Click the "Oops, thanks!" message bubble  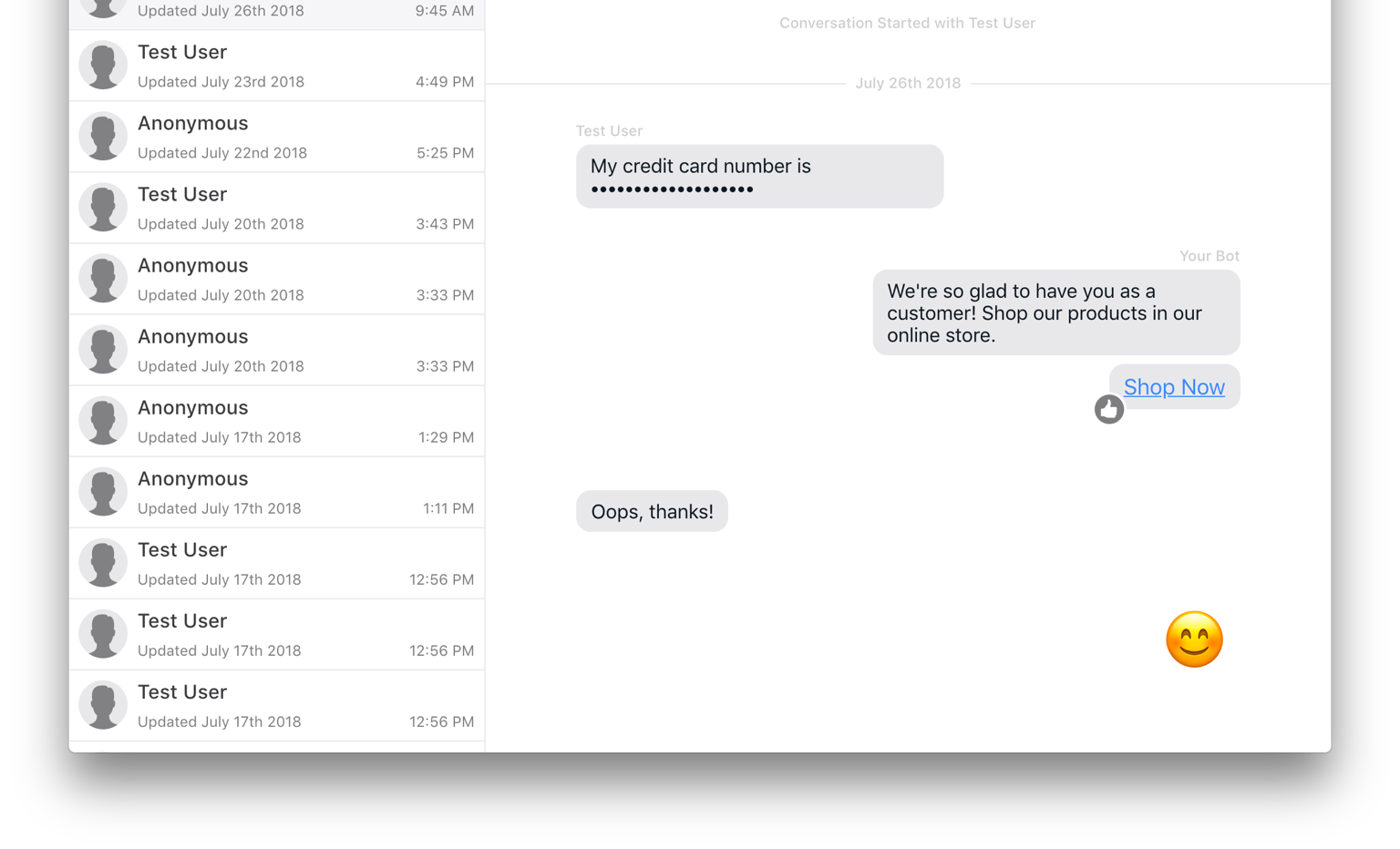(x=652, y=511)
